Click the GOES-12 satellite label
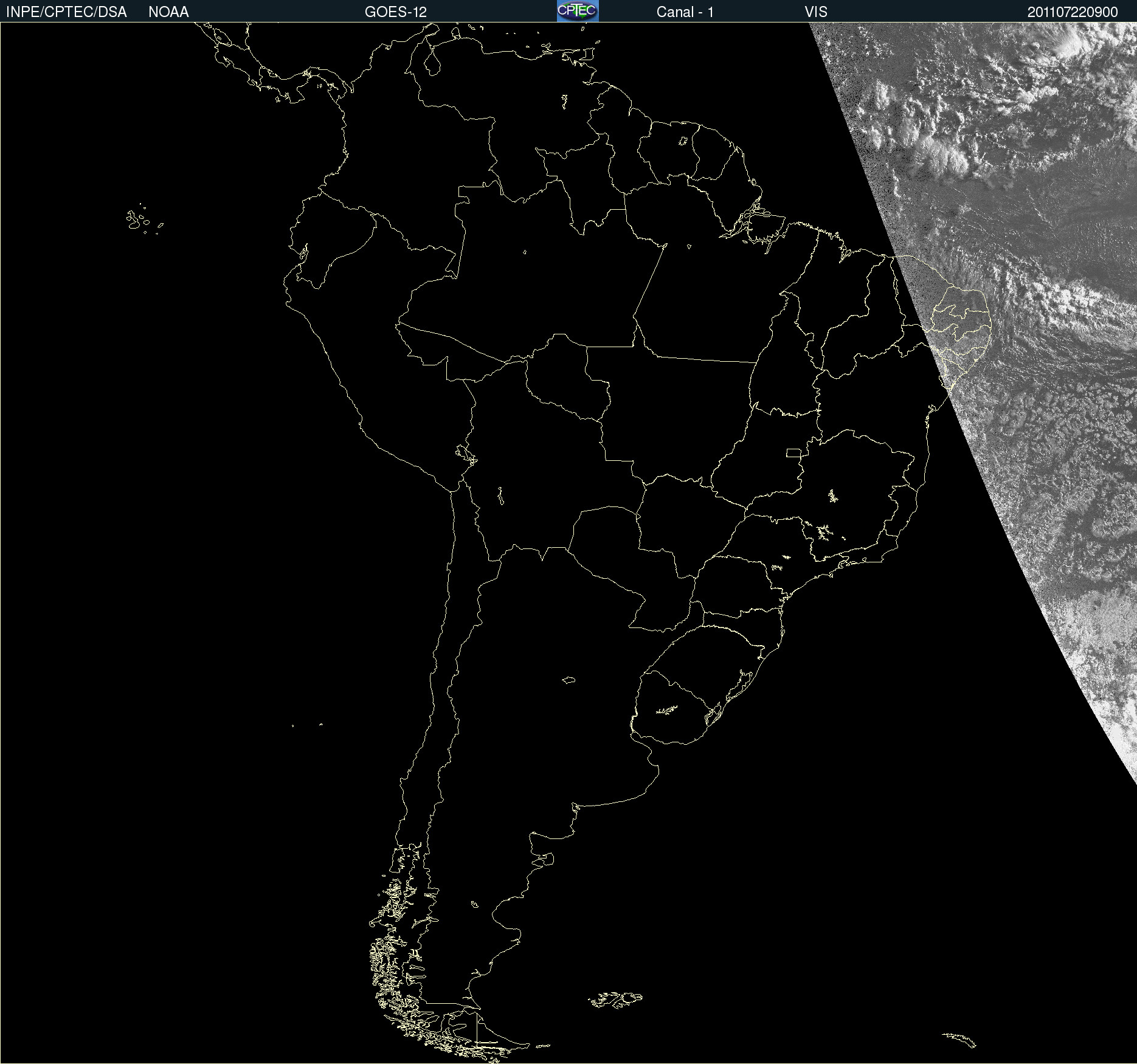Image resolution: width=1137 pixels, height=1064 pixels. [396, 12]
